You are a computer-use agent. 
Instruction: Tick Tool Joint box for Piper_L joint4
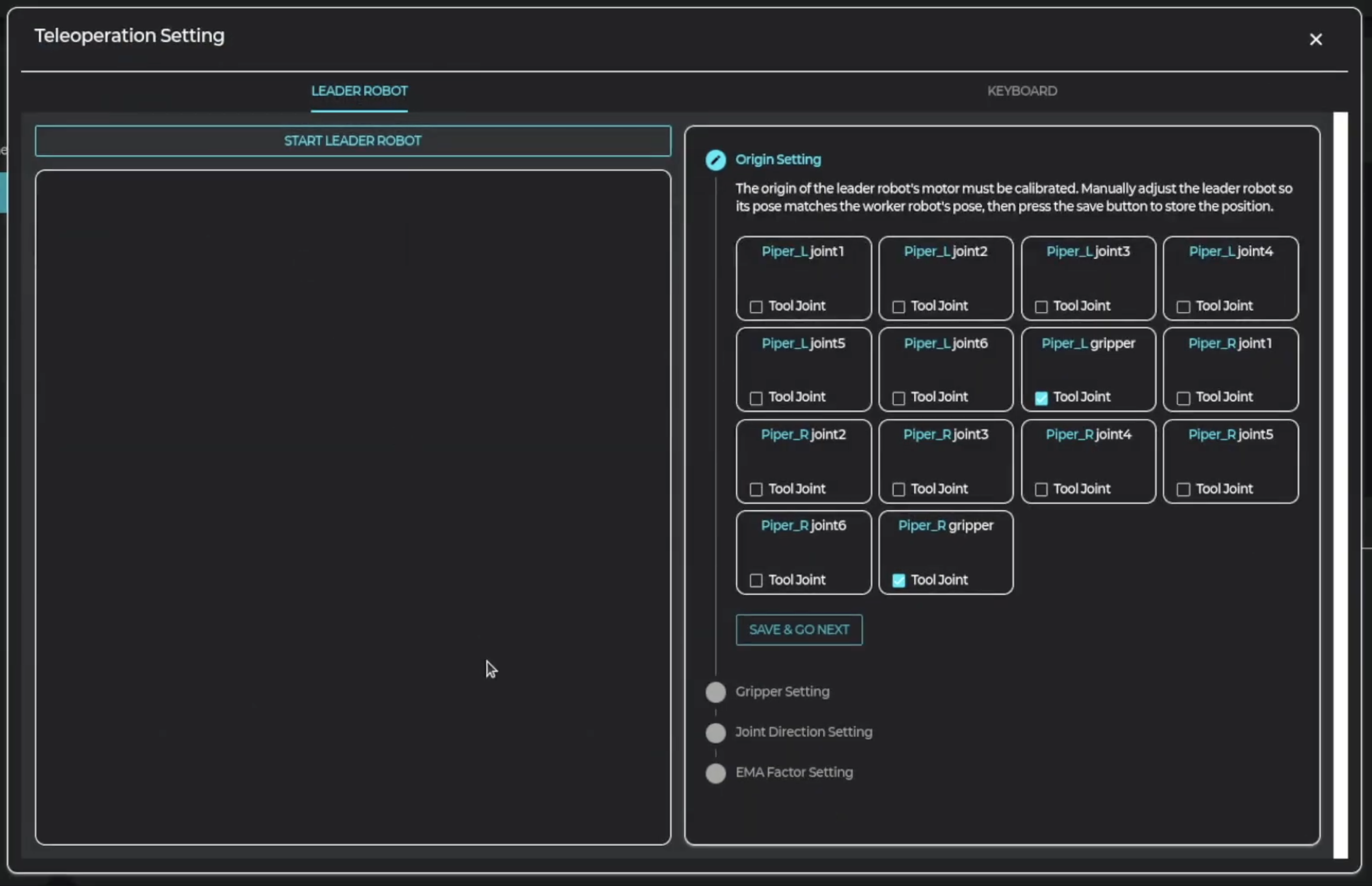click(1183, 307)
